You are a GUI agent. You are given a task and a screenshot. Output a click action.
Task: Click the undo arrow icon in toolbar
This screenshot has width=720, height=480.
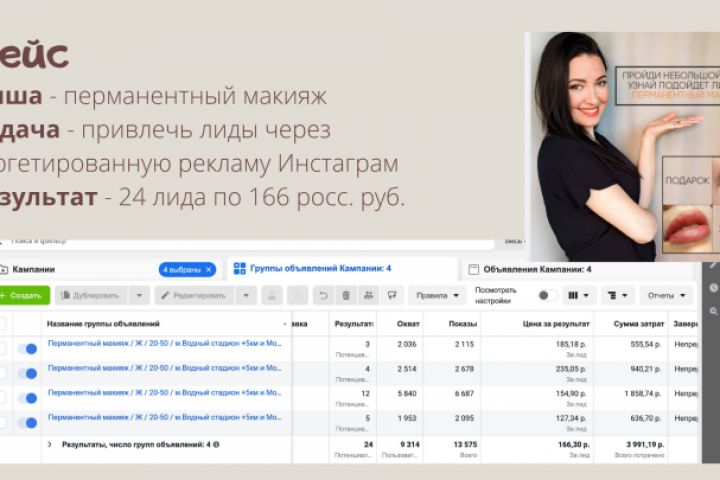tap(323, 296)
